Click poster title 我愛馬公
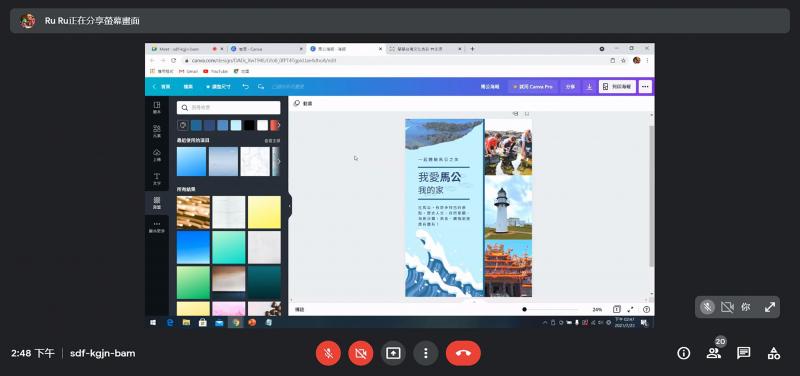The width and height of the screenshot is (800, 376). 440,177
